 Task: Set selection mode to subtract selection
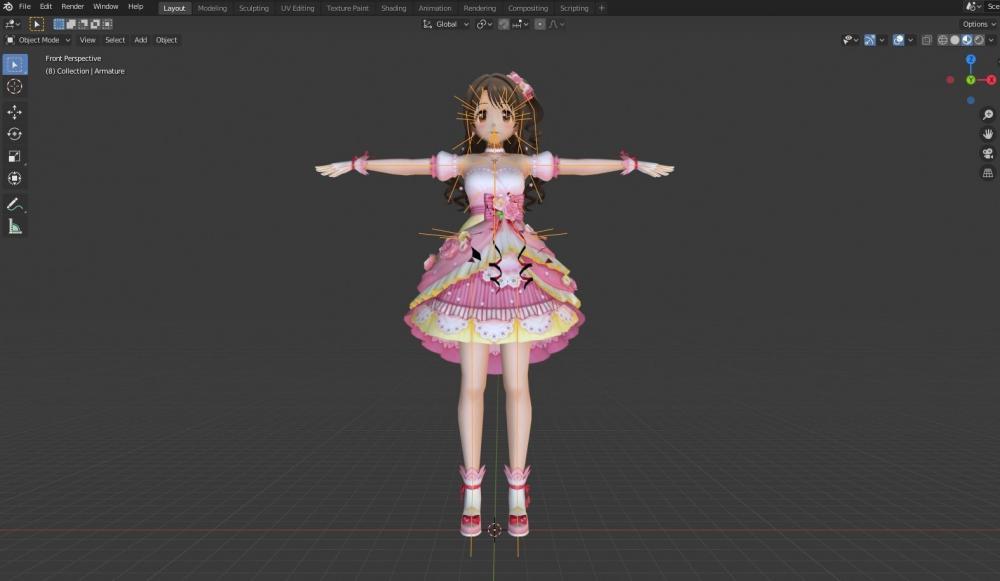click(x=83, y=24)
